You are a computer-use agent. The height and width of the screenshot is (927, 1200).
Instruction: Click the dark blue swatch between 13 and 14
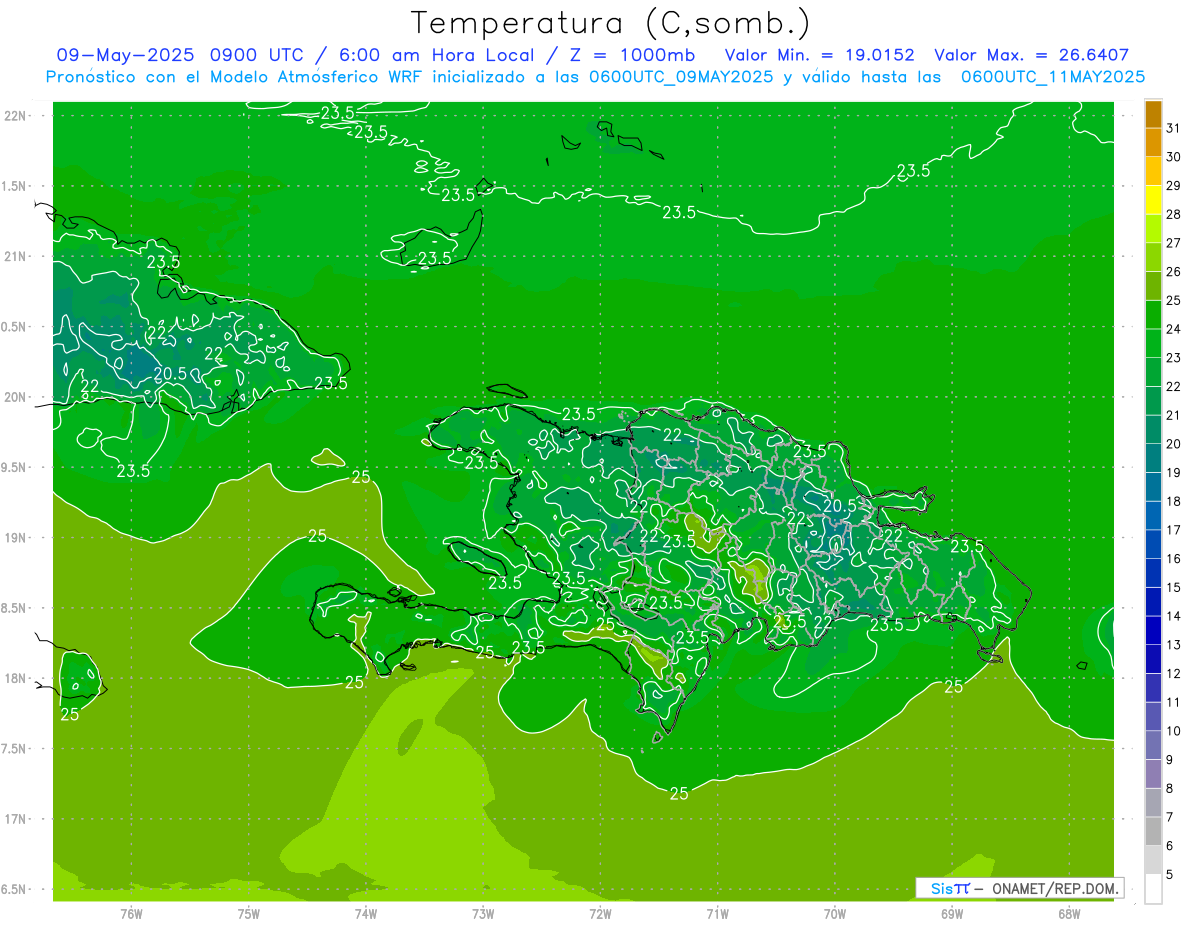pos(1153,631)
